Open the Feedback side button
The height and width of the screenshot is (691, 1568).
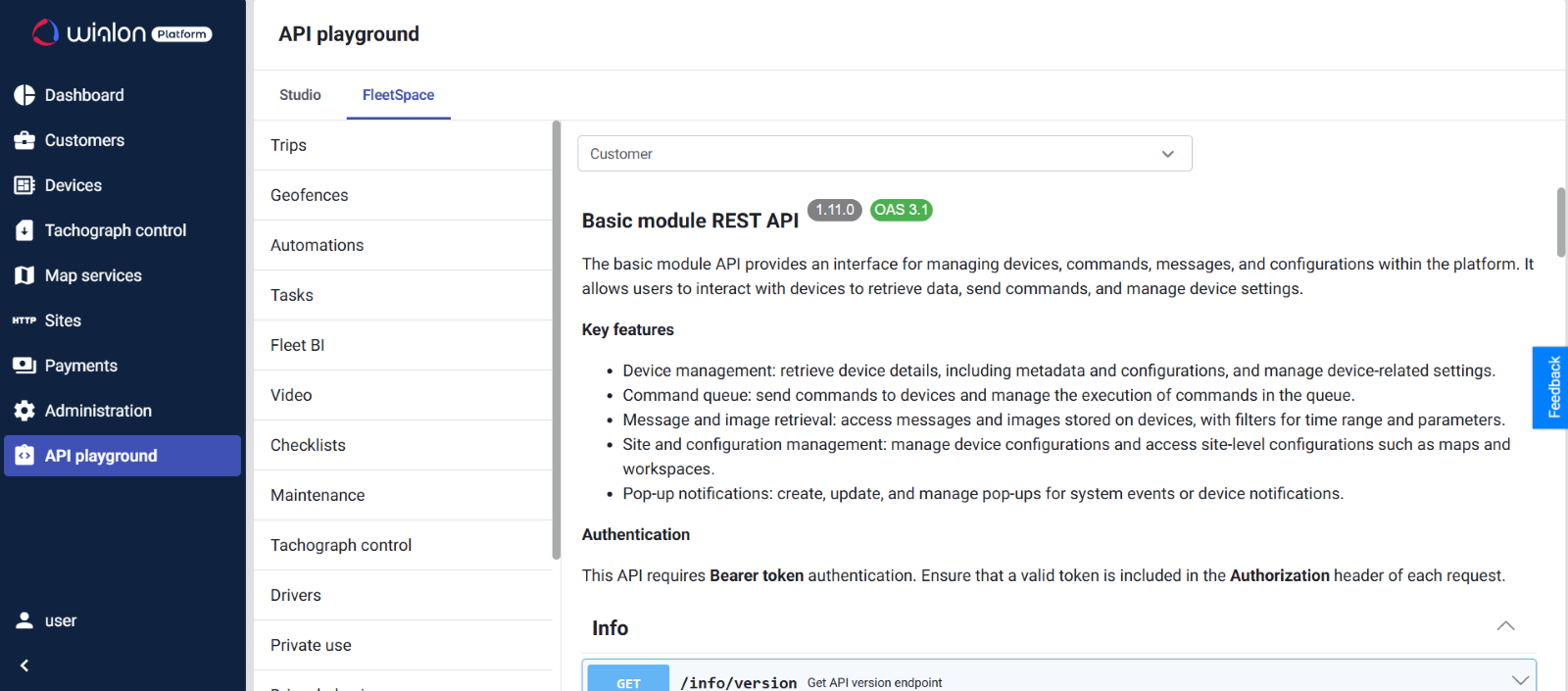pyautogui.click(x=1552, y=387)
